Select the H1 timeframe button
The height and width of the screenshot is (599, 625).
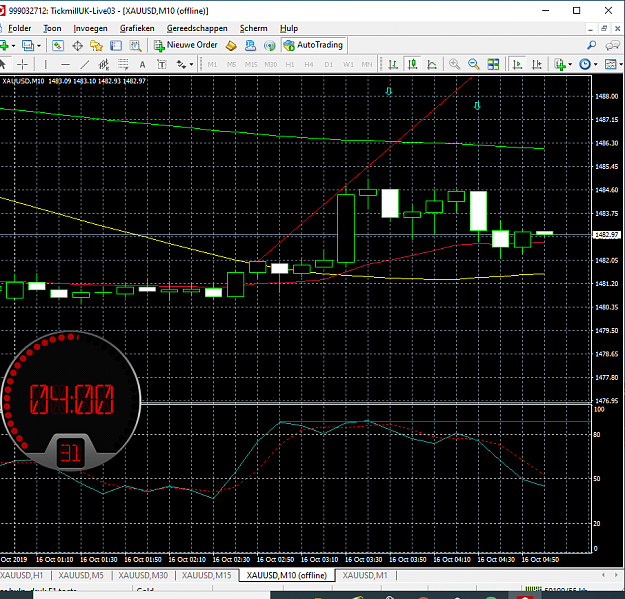tap(290, 64)
